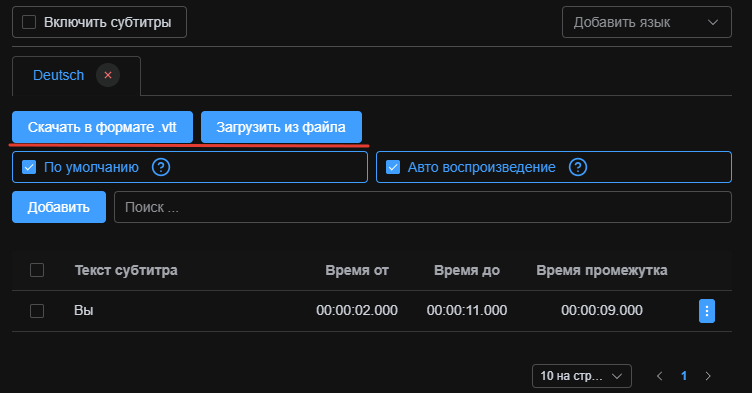
Task: Click the Время до column header
Action: click(x=467, y=270)
